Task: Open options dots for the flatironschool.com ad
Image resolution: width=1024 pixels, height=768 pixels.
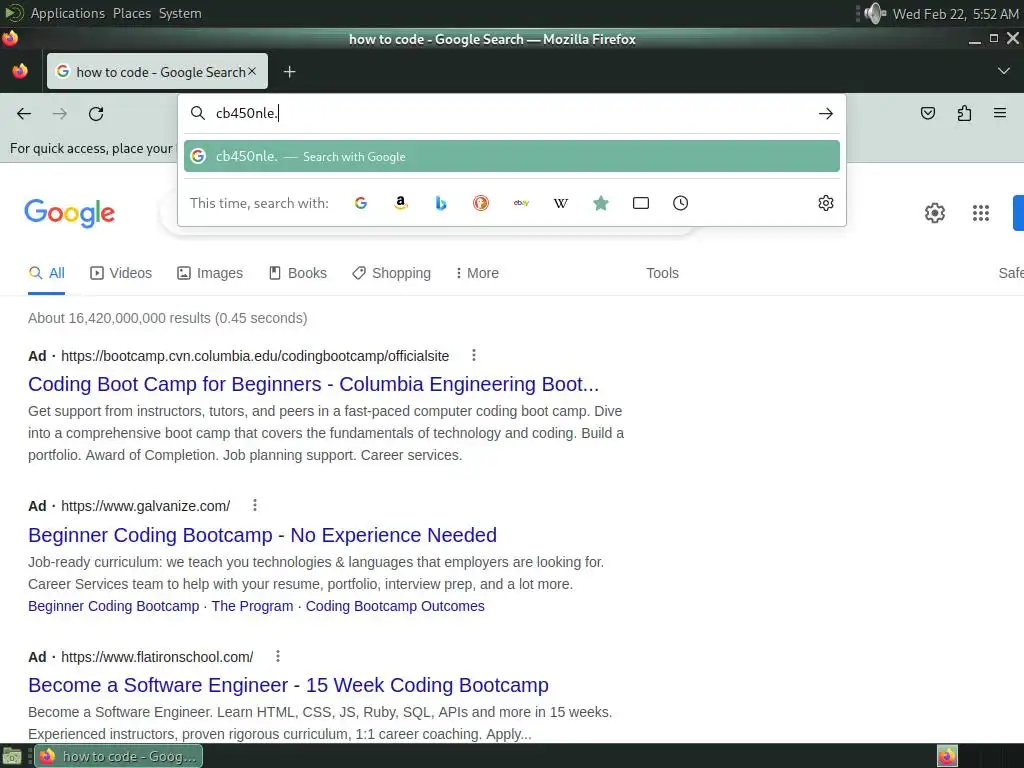Action: click(278, 656)
